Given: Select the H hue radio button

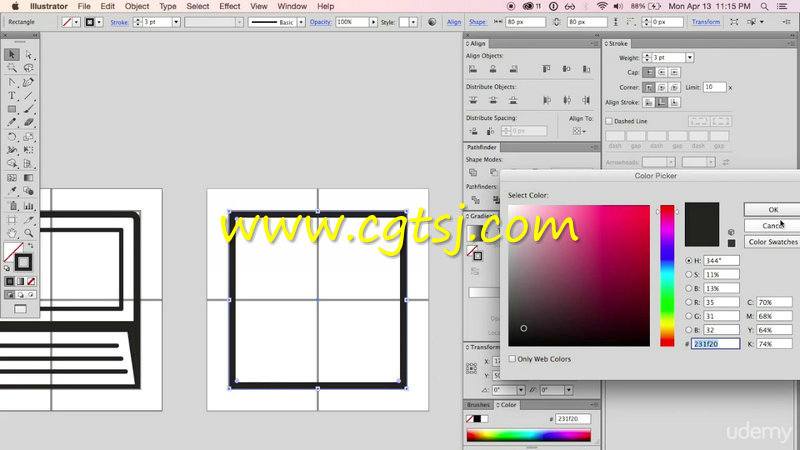Looking at the screenshot, I should [x=689, y=261].
